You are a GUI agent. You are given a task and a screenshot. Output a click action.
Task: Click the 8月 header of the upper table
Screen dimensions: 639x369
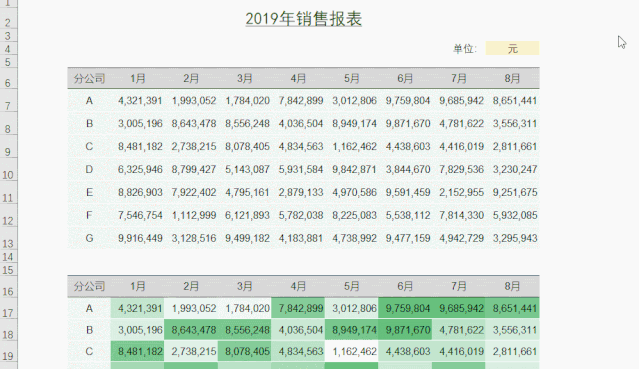512,78
